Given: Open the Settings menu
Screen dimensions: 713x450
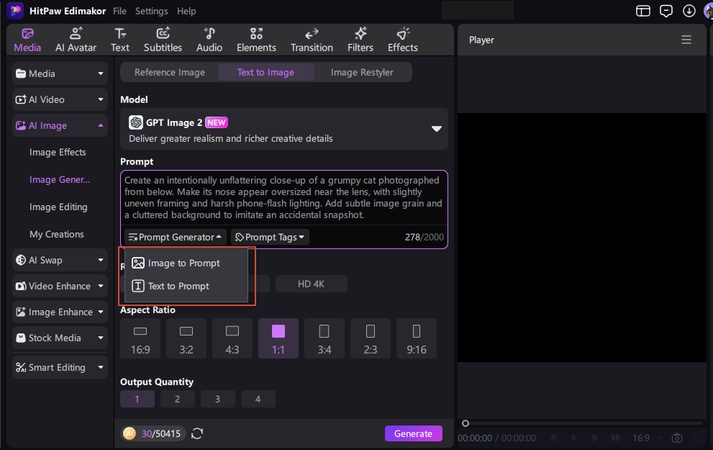Looking at the screenshot, I should tap(151, 11).
